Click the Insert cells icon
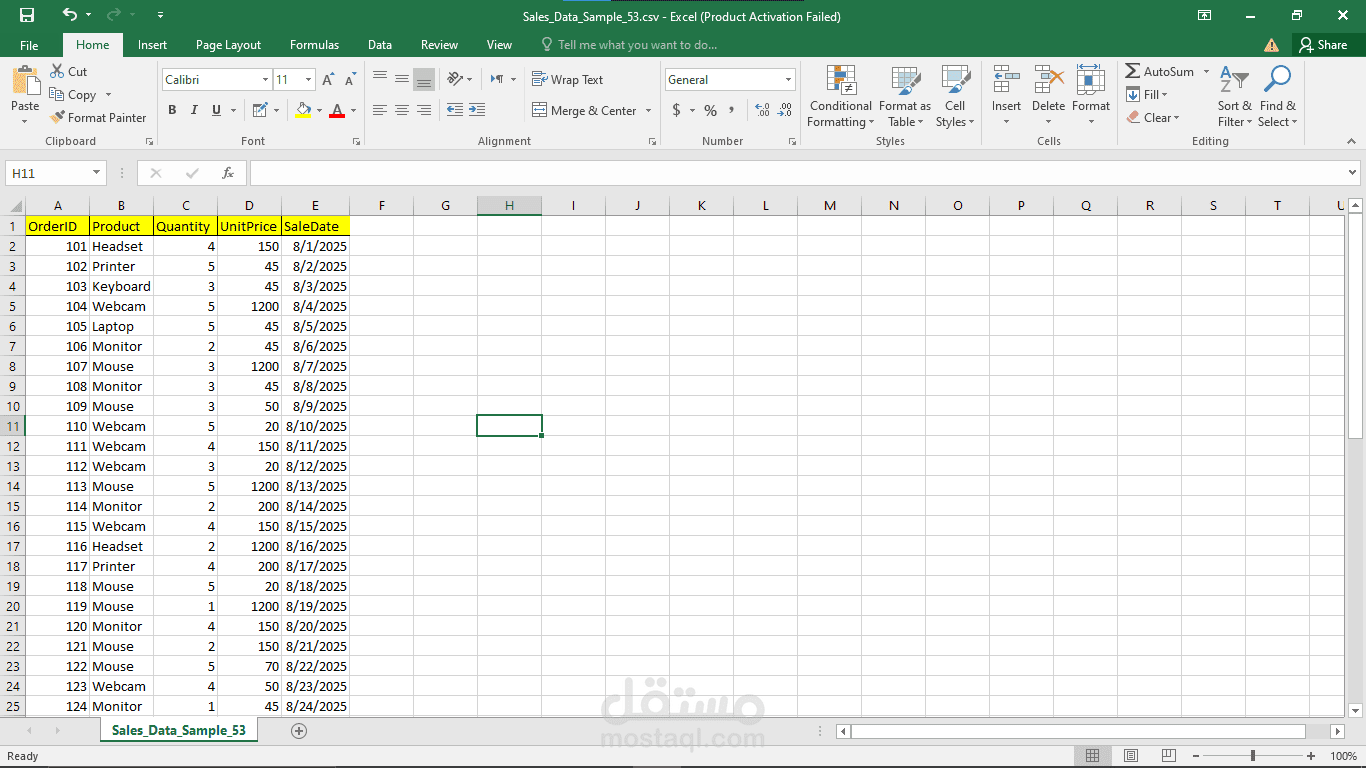The height and width of the screenshot is (768, 1366). (1006, 80)
